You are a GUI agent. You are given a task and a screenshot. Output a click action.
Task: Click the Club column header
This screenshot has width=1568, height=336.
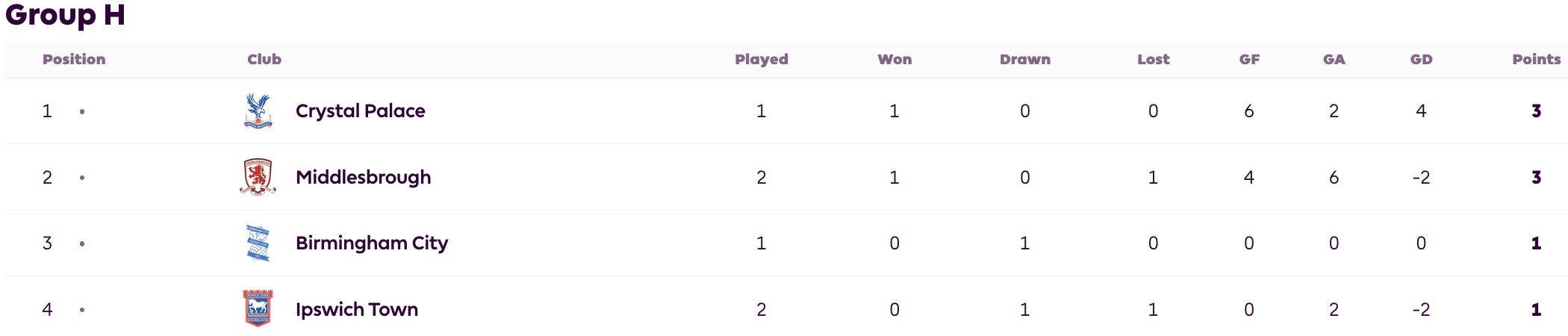point(264,59)
